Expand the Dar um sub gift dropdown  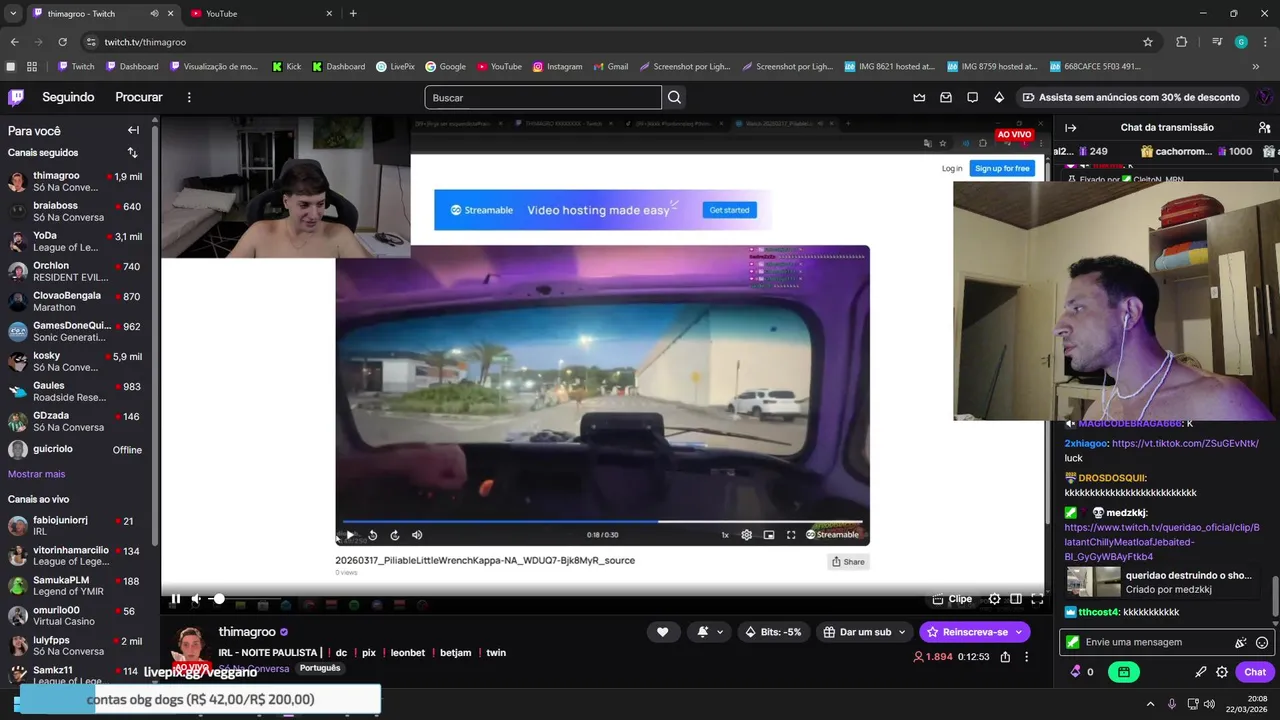(902, 632)
